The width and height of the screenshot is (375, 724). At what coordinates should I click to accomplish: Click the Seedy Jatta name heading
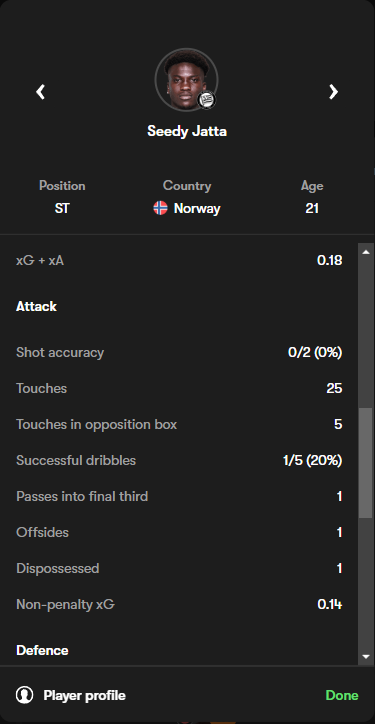pos(187,131)
